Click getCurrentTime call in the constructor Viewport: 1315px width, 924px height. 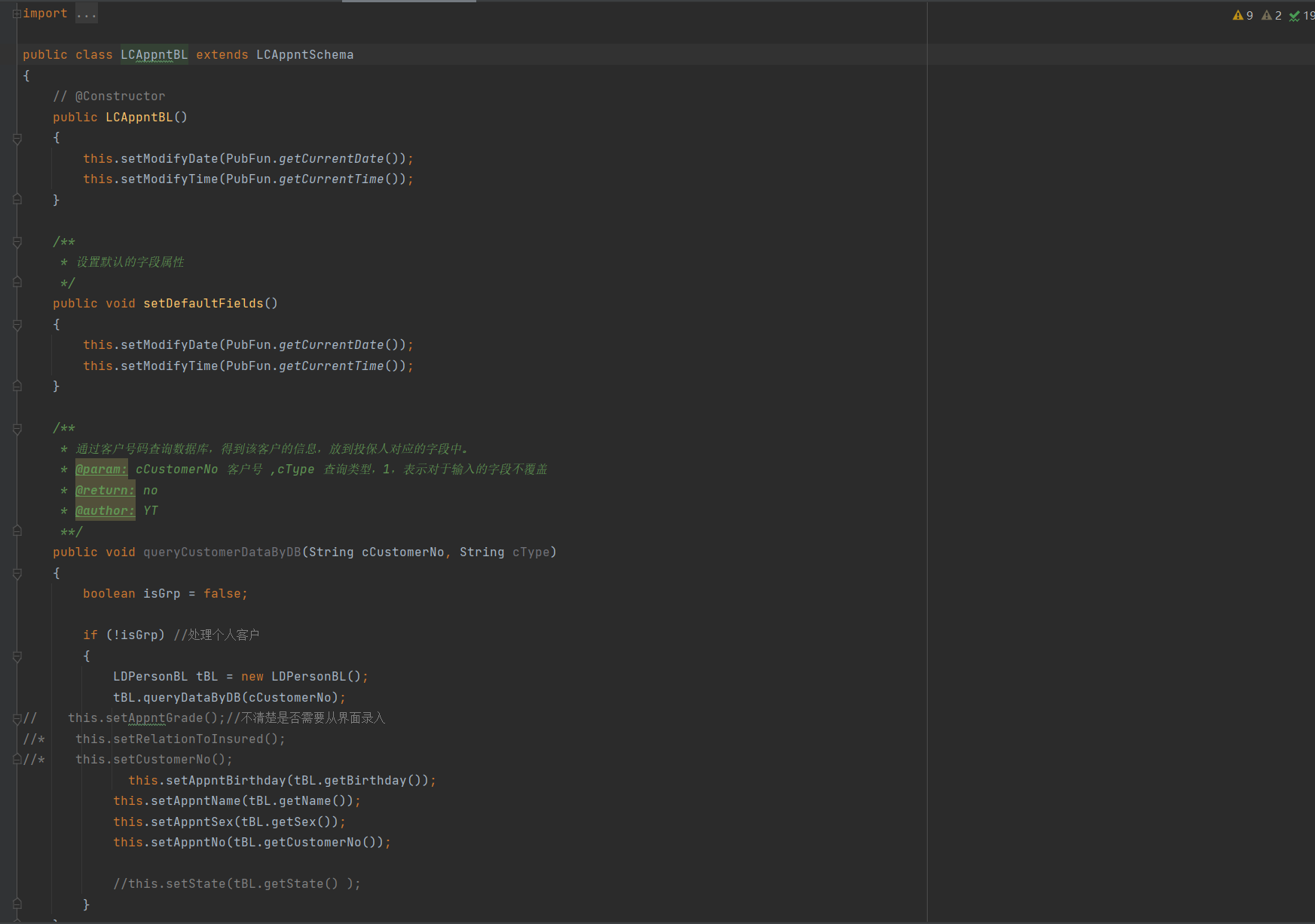332,179
